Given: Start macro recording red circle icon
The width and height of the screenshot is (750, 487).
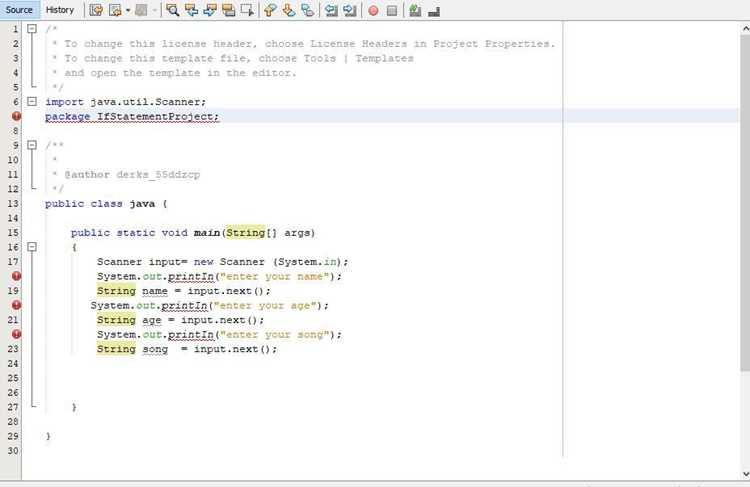Looking at the screenshot, I should tap(374, 11).
